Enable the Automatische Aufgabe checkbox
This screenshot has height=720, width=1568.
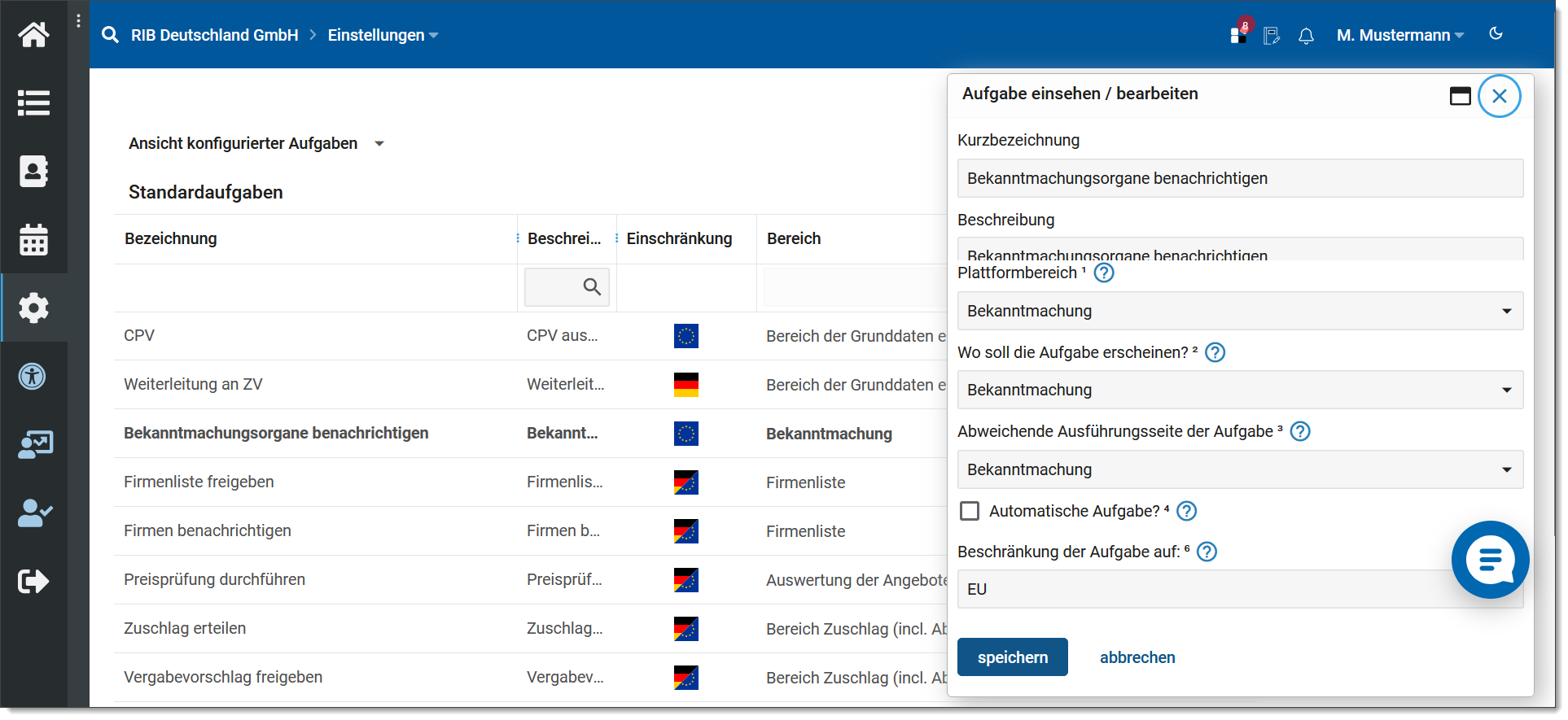coord(970,511)
